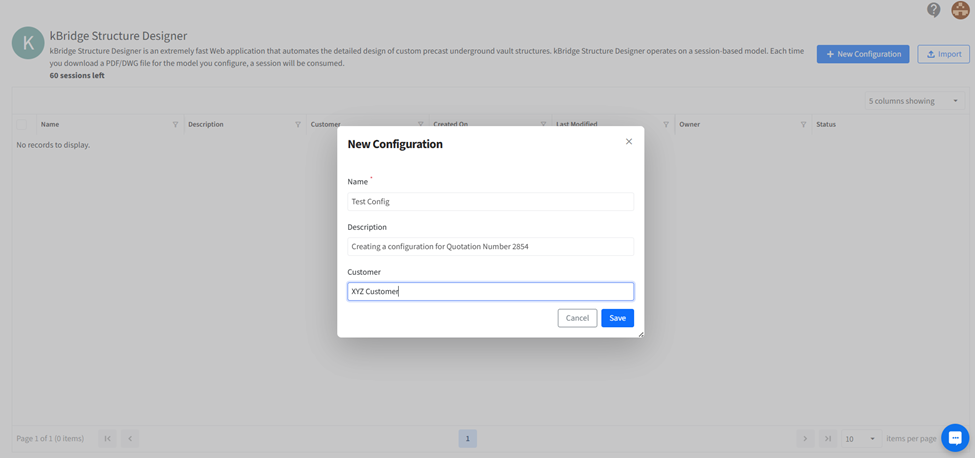Focus the Customer input field
This screenshot has height=458, width=975.
491,291
